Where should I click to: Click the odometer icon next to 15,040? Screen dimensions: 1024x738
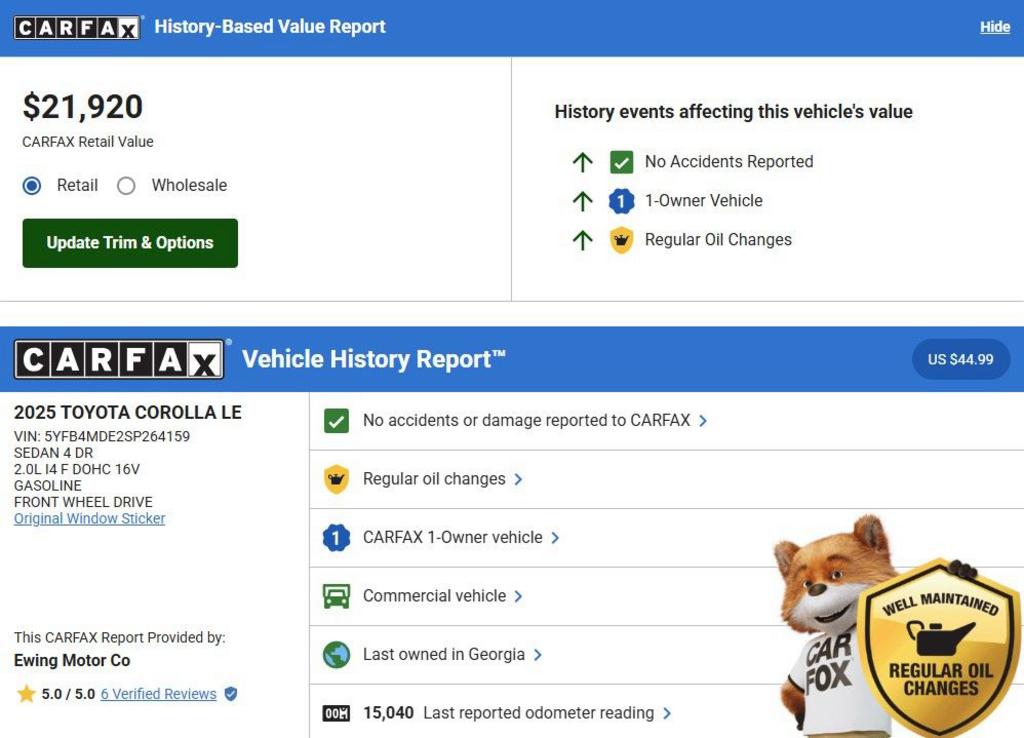[336, 713]
